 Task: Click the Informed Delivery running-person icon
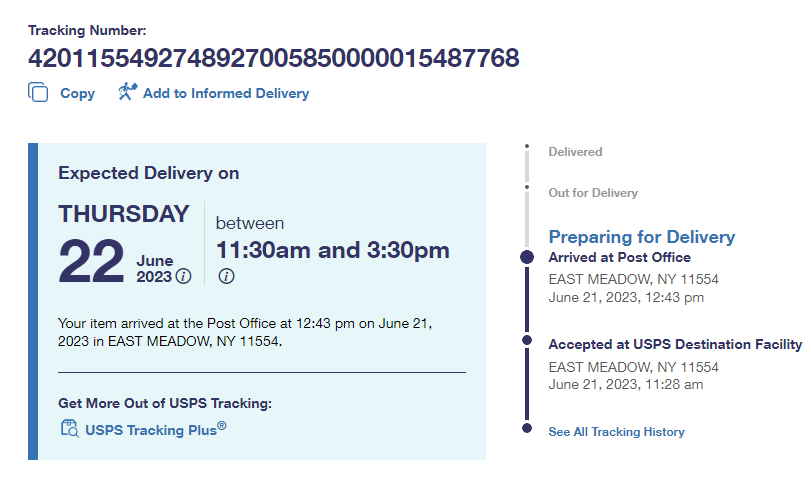tap(126, 93)
